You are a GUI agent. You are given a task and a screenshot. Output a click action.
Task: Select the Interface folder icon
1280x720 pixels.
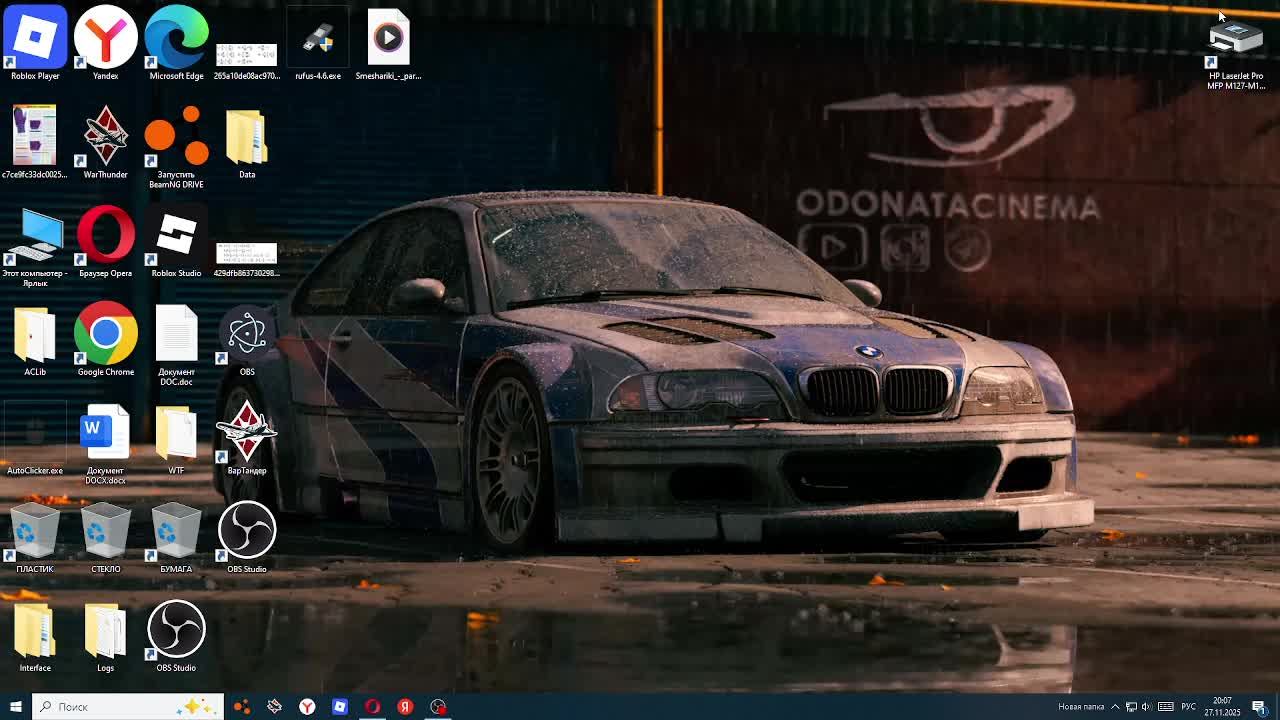[x=35, y=636]
